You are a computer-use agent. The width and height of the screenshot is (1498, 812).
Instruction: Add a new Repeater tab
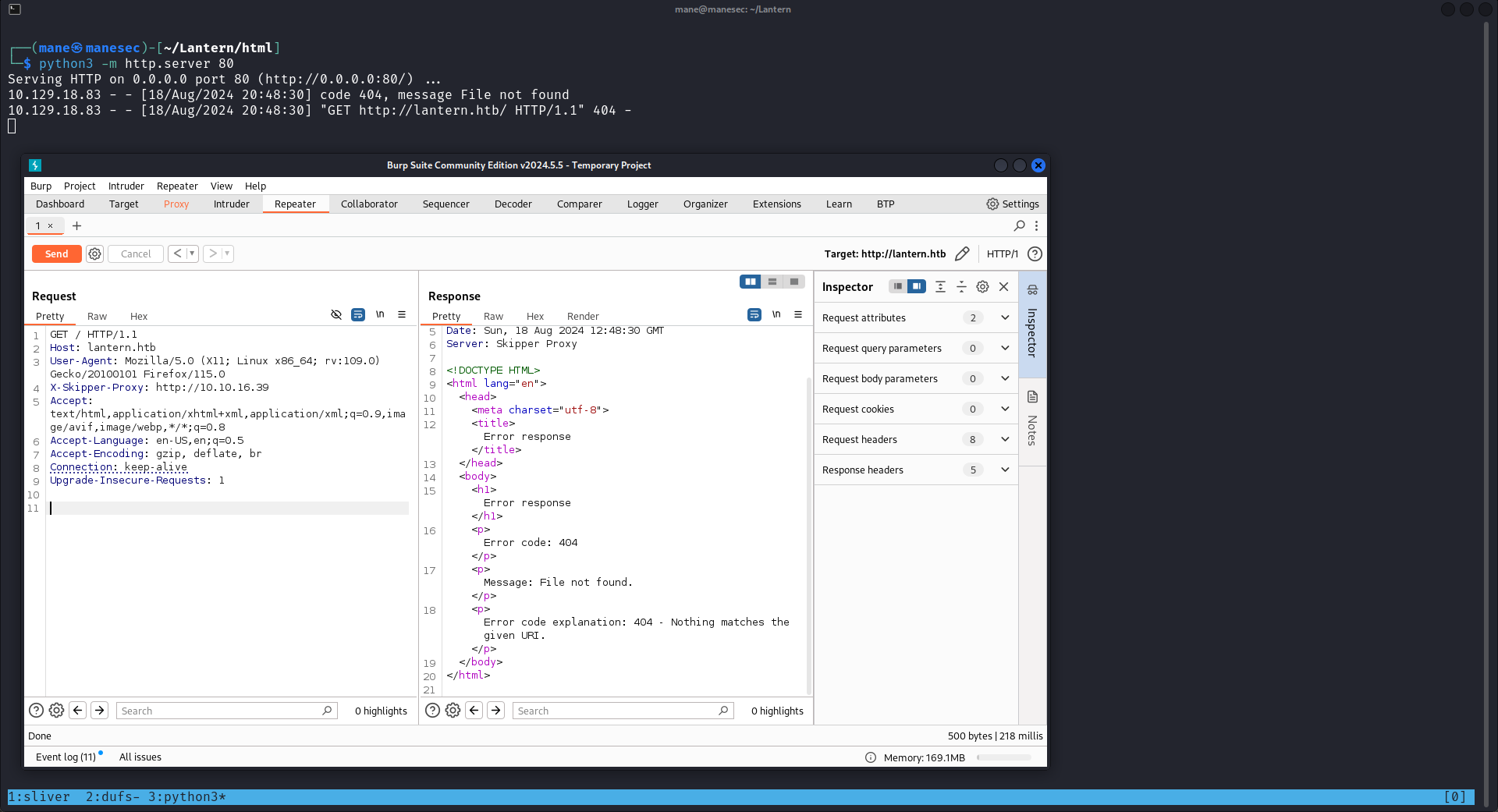click(x=76, y=226)
